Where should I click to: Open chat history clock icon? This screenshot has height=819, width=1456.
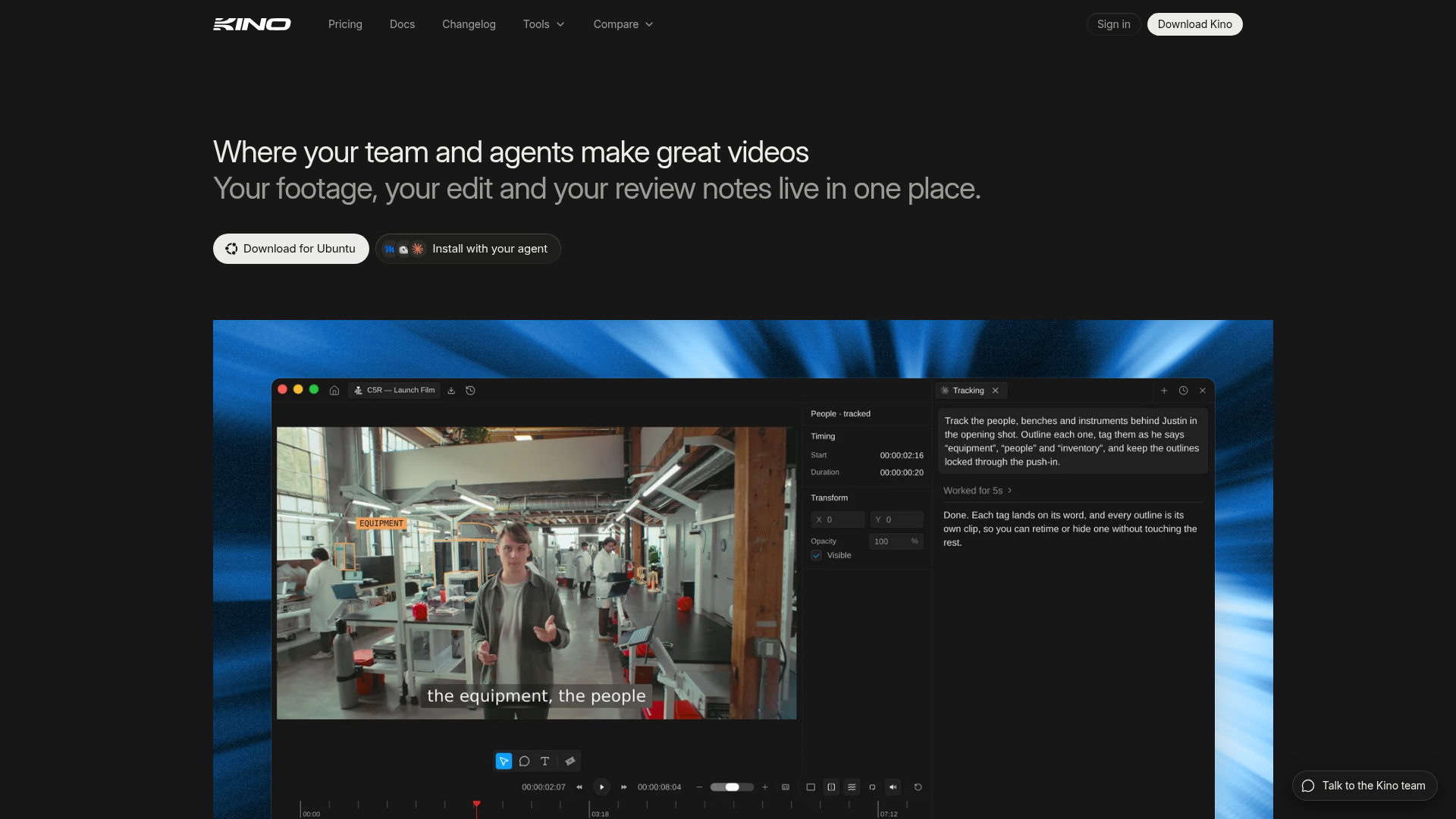click(1183, 391)
